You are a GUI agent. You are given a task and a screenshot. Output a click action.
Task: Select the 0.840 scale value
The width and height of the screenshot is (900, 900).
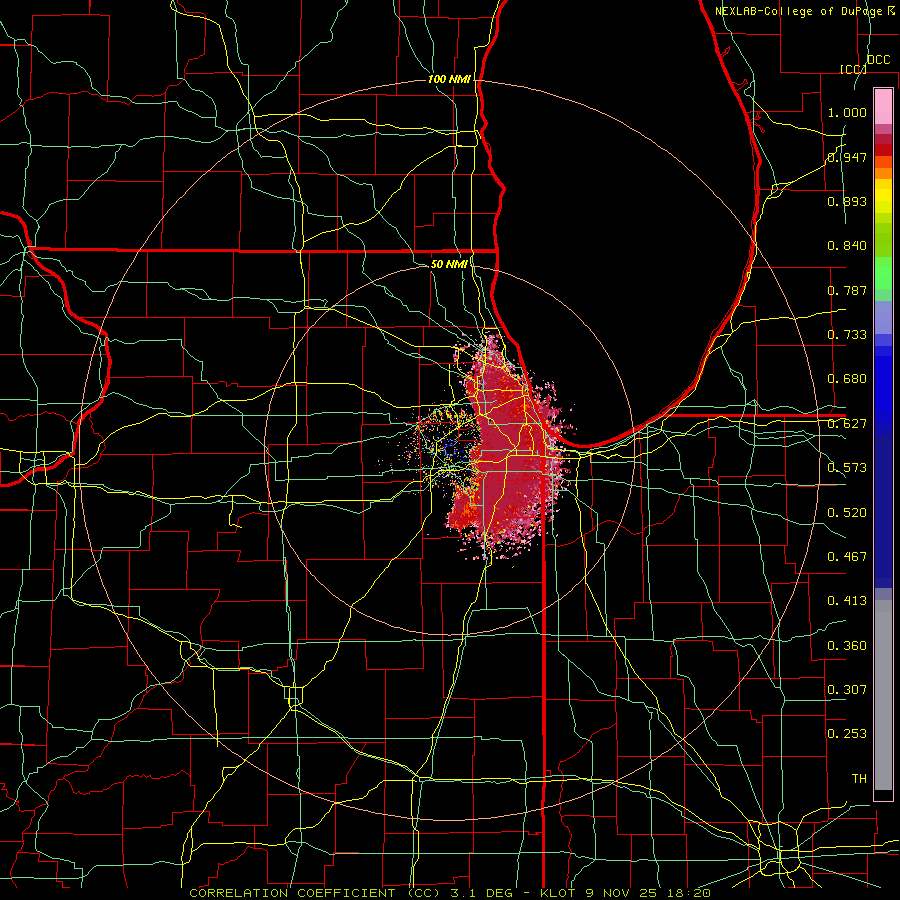(847, 246)
